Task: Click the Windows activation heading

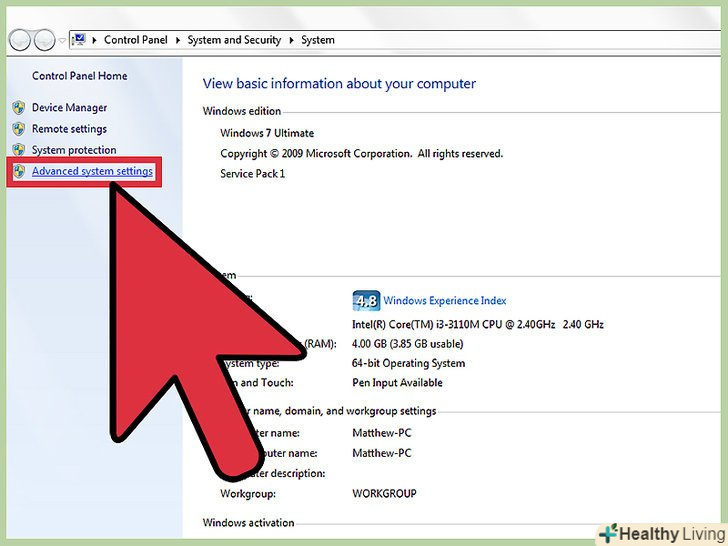Action: (x=248, y=523)
